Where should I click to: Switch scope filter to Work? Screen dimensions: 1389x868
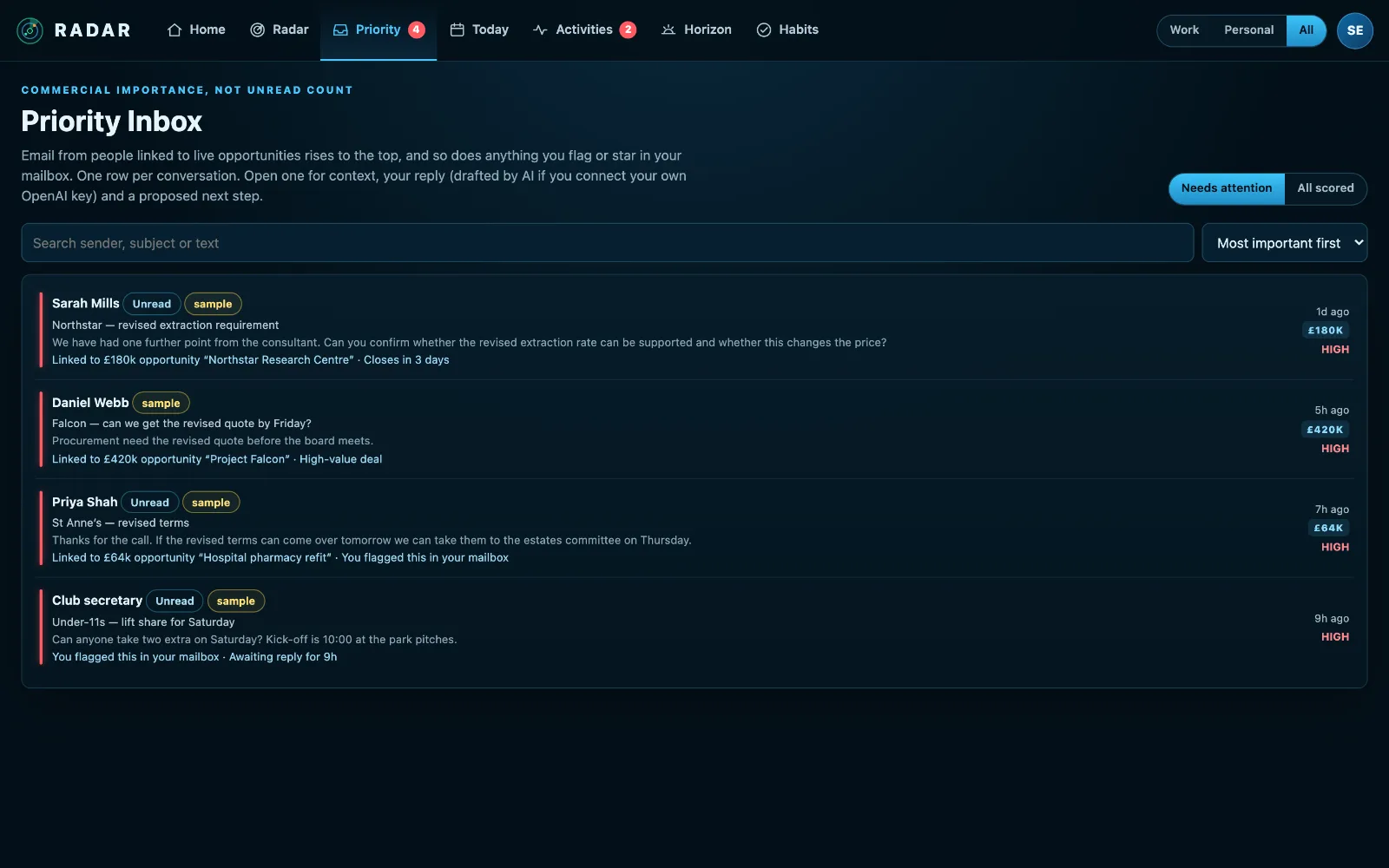pyautogui.click(x=1184, y=30)
